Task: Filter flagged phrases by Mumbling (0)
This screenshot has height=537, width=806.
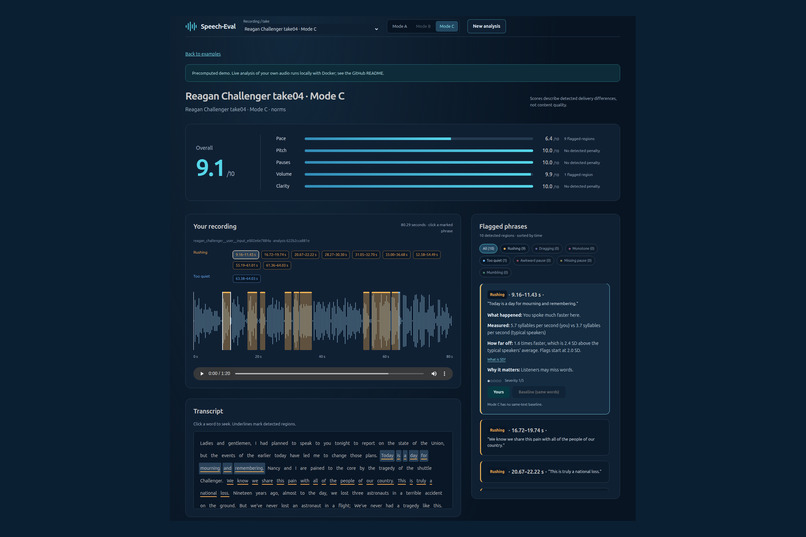Action: [496, 272]
